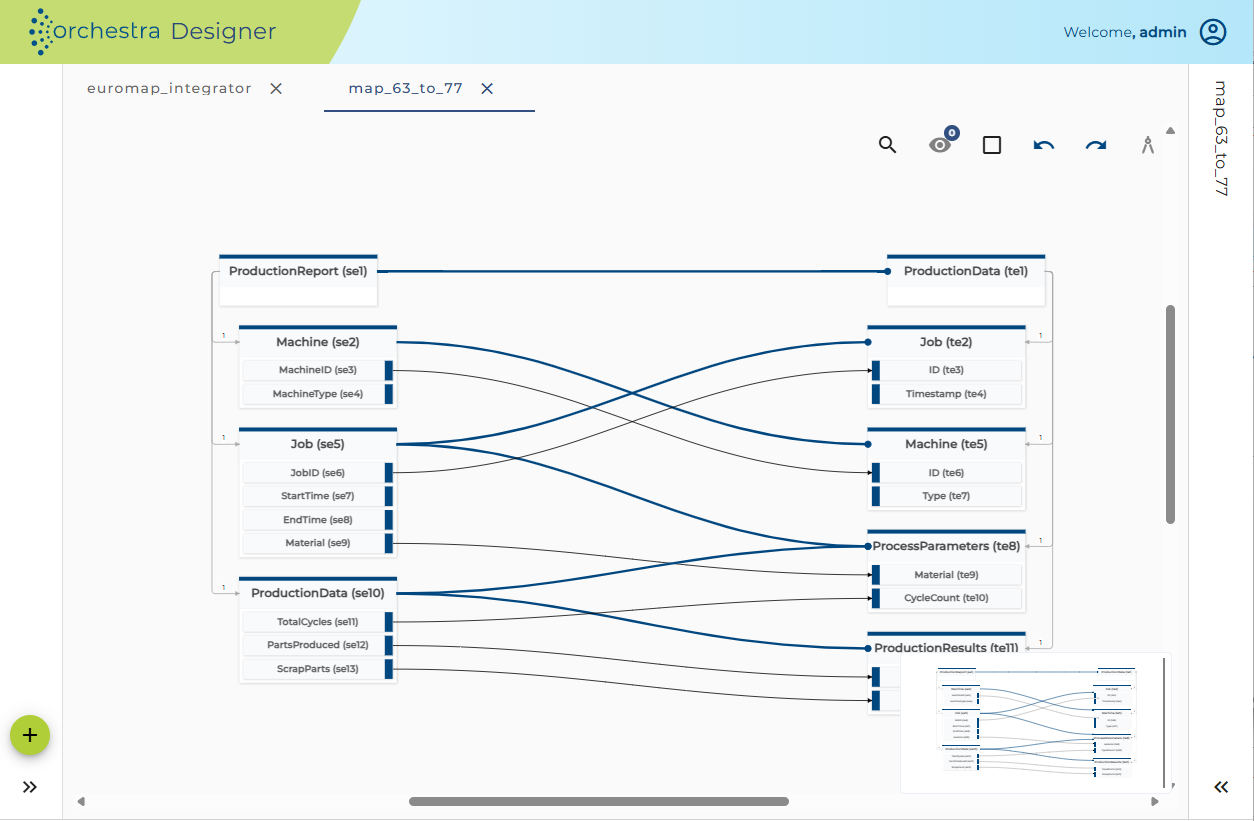Click the MachineType (se4) field
Viewport: 1254px width, 821px height.
313,394
